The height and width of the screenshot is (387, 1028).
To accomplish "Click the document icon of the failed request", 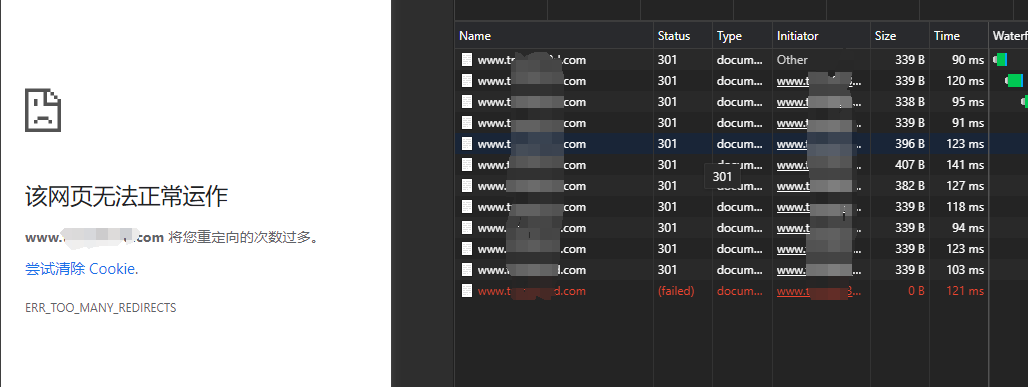I will [467, 291].
